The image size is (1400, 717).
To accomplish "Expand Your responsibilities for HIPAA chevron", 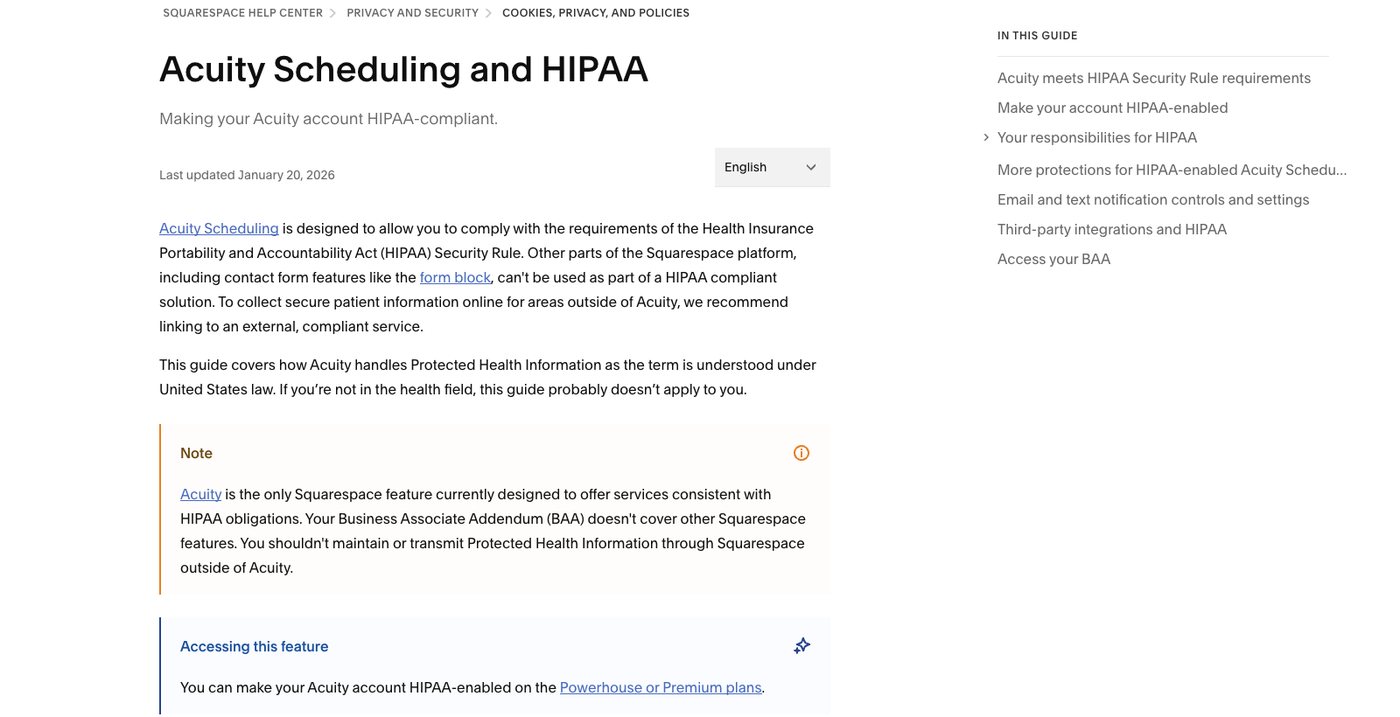I will [986, 138].
